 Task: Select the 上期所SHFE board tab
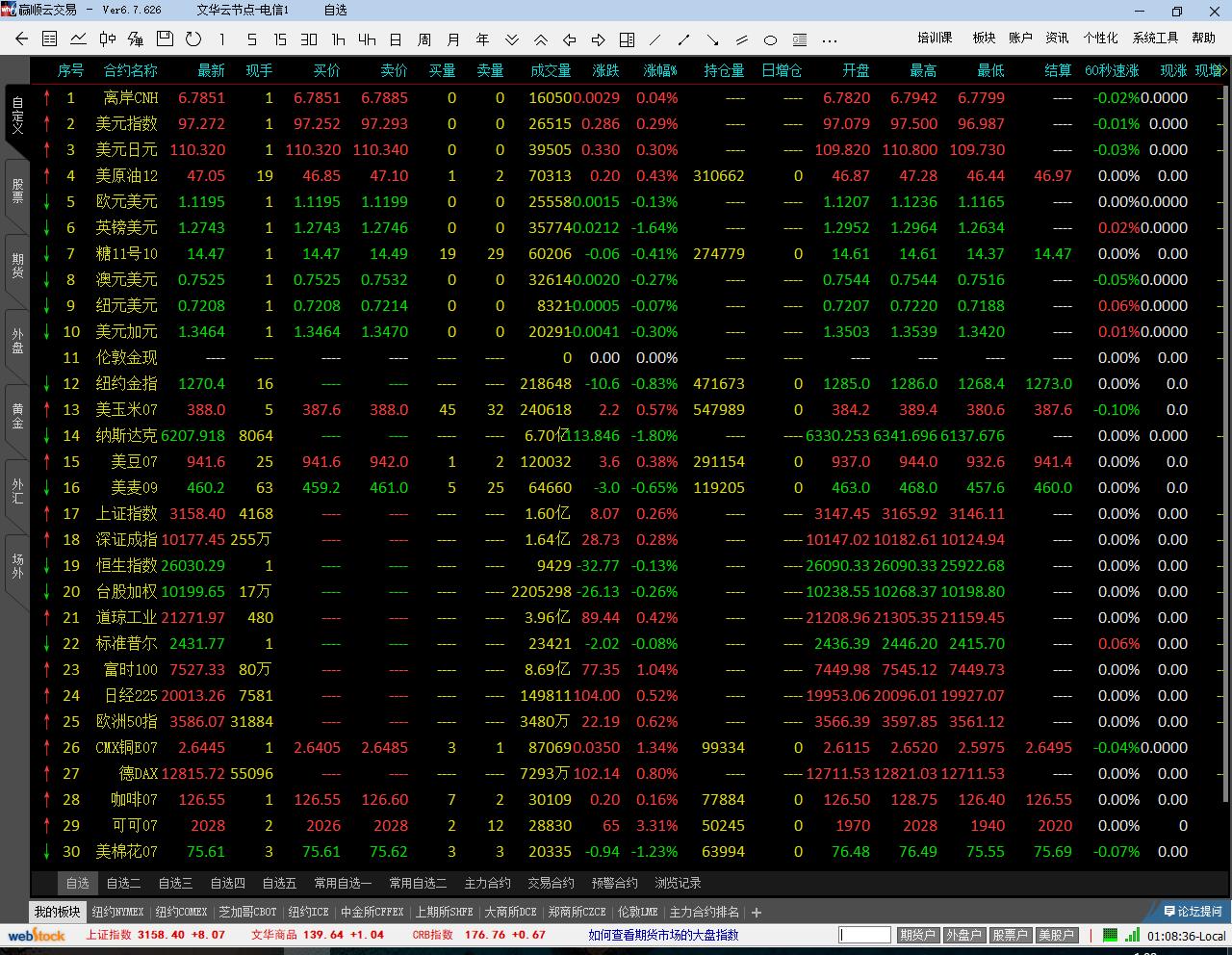tap(444, 912)
